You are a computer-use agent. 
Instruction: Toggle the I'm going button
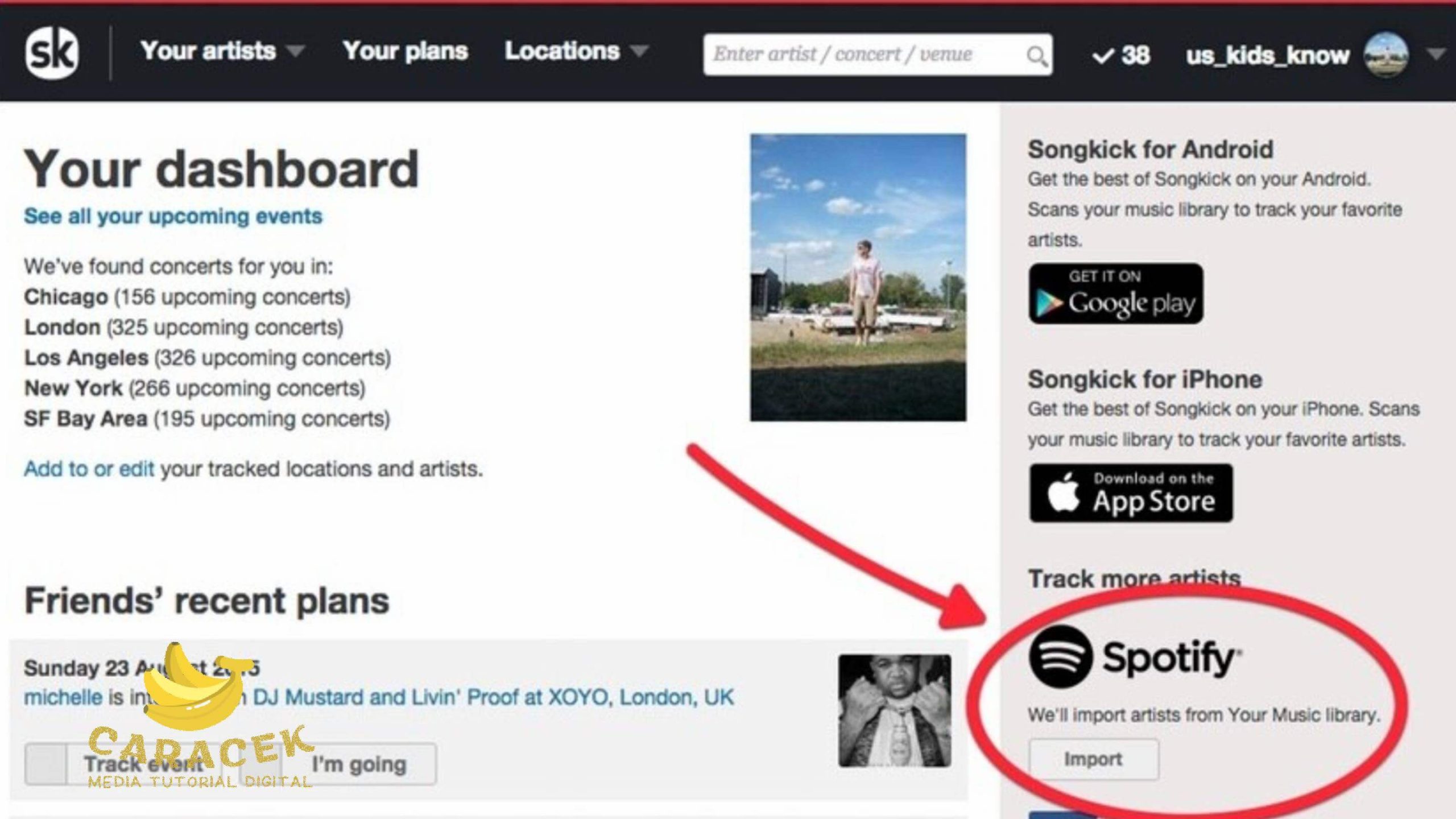point(339,764)
